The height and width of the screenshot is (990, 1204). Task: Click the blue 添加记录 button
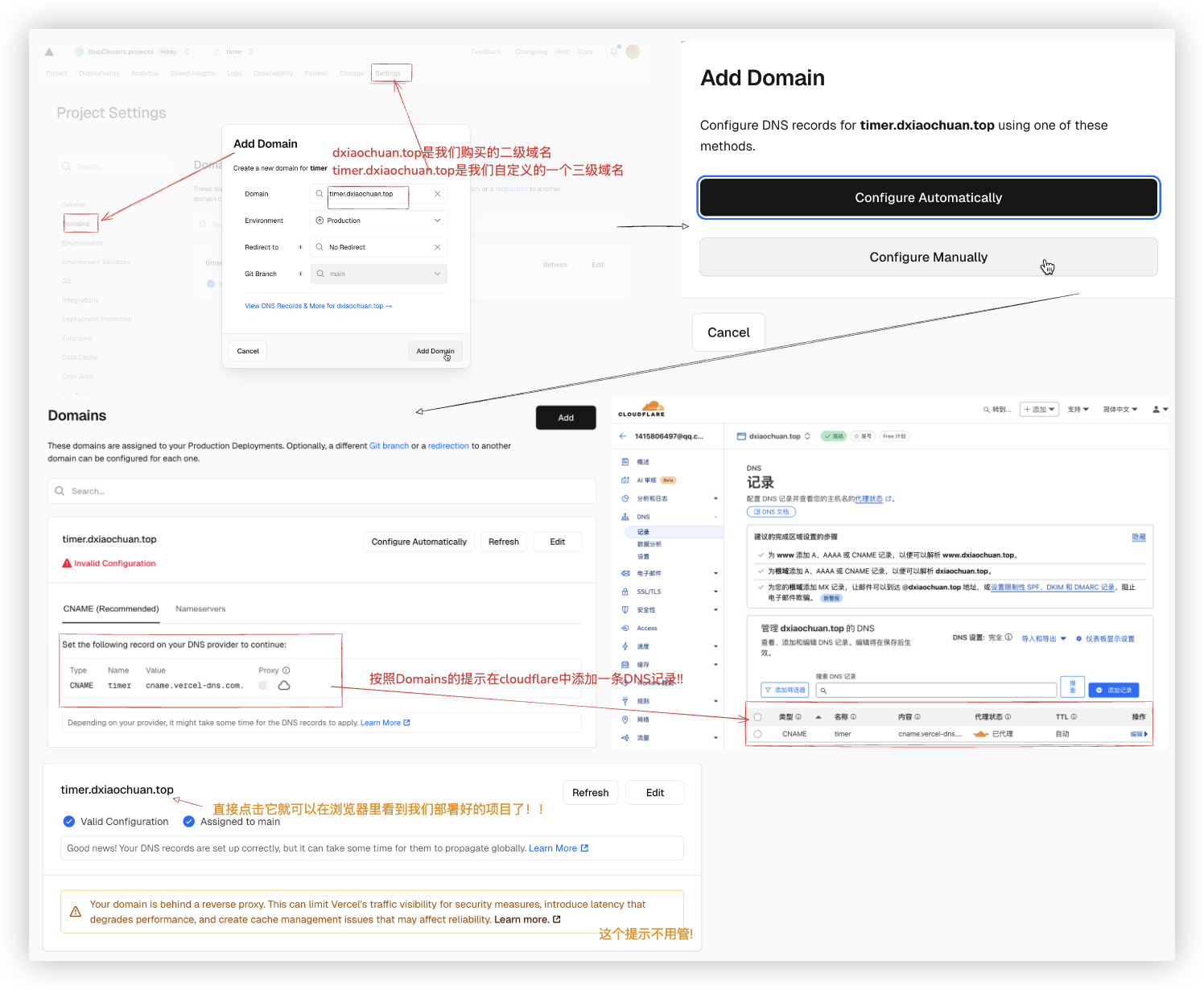pyautogui.click(x=1113, y=691)
